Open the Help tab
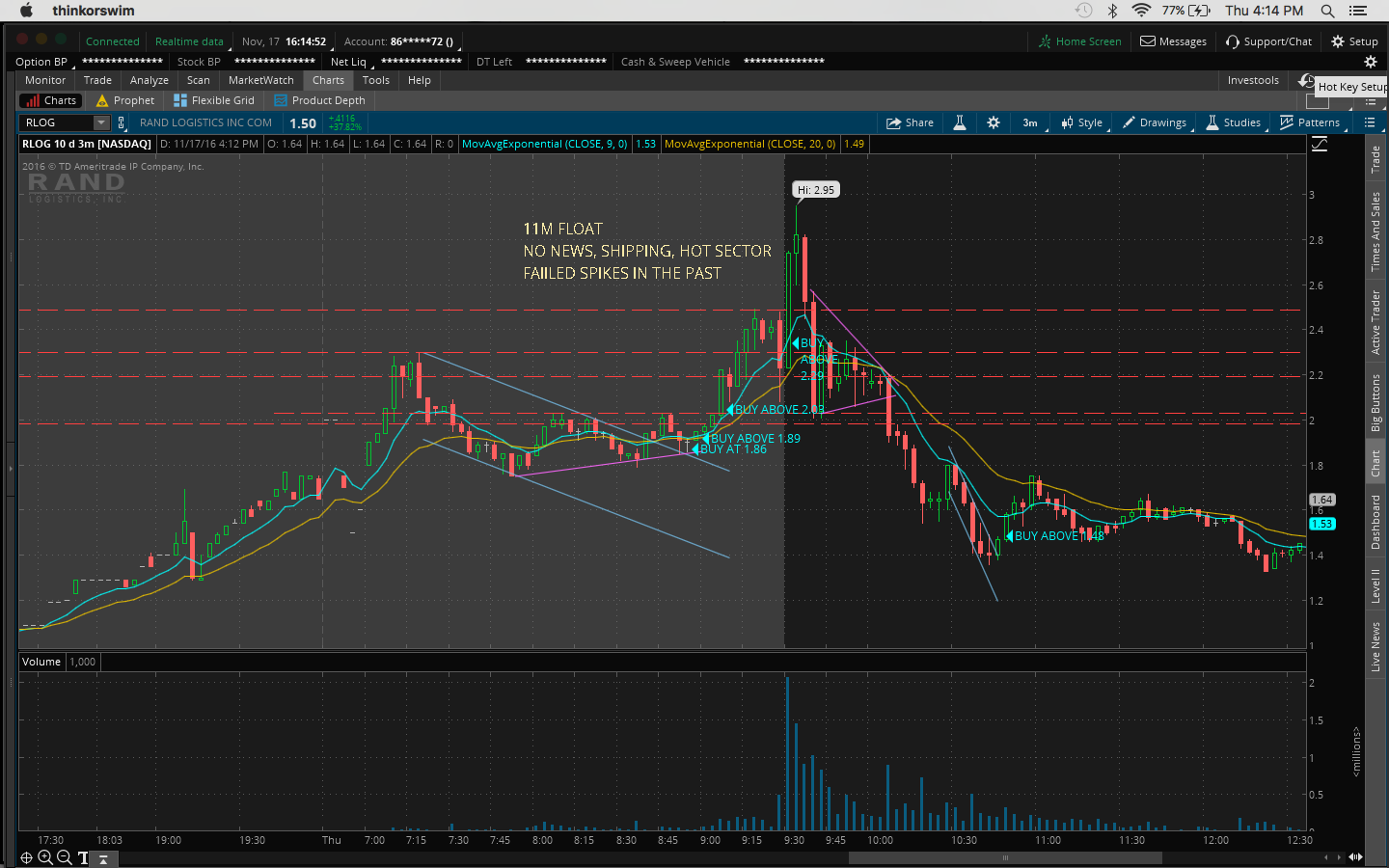 click(420, 80)
